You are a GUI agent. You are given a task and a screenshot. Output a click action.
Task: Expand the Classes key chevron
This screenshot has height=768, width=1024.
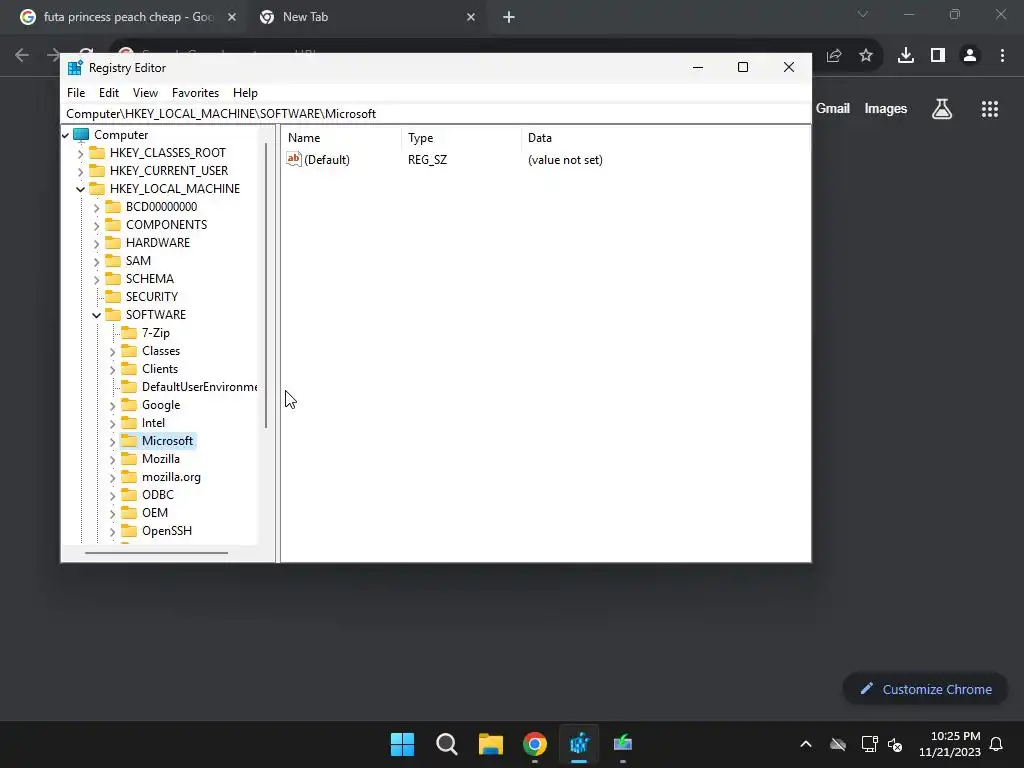click(112, 352)
